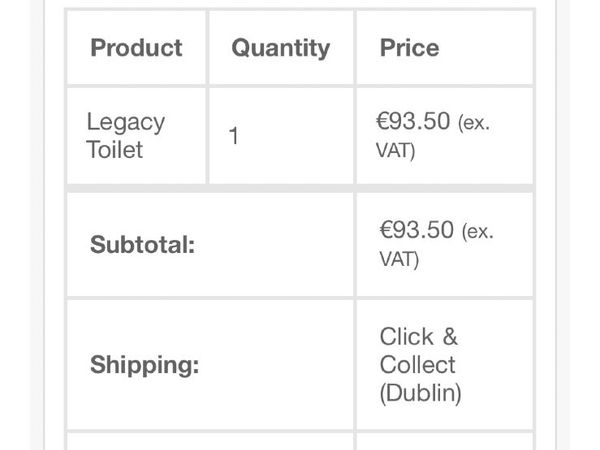This screenshot has height=450, width=600.
Task: Click the words Click & in shipping method
Action: (418, 337)
